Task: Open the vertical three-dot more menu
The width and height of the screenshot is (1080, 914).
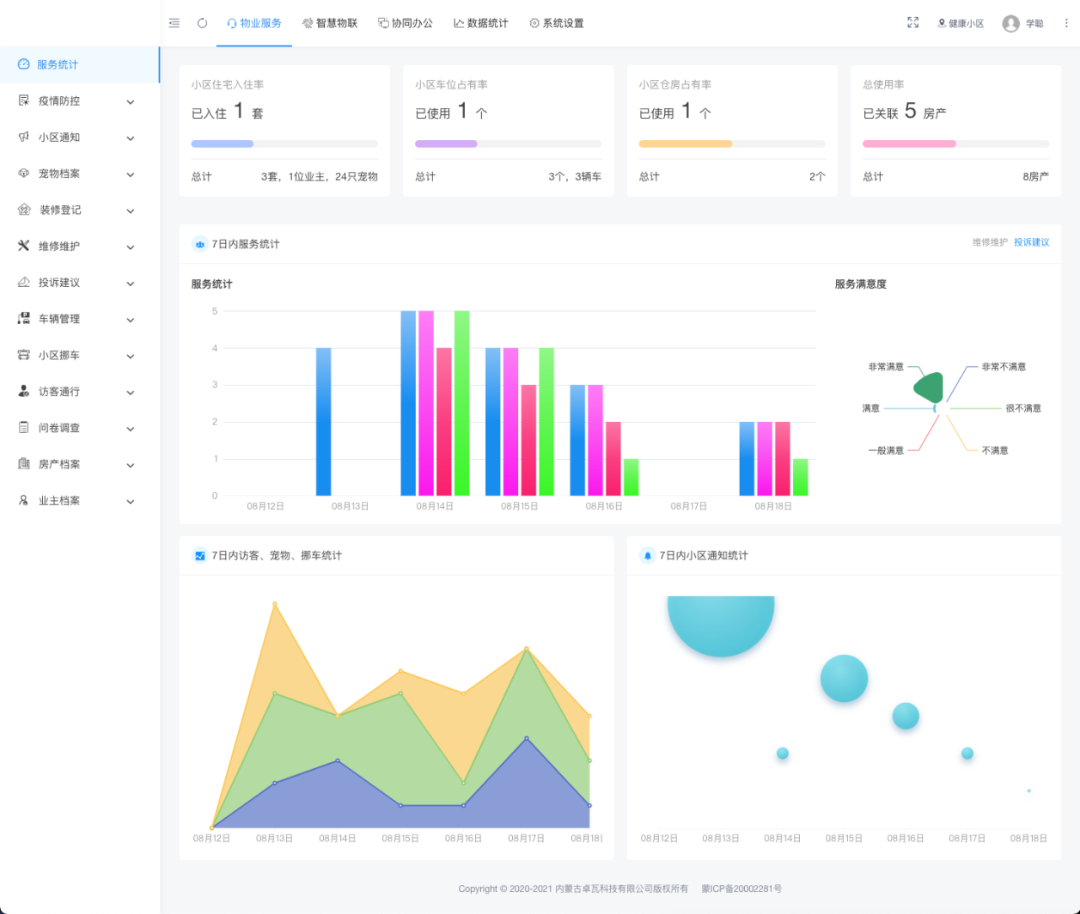Action: click(1066, 23)
